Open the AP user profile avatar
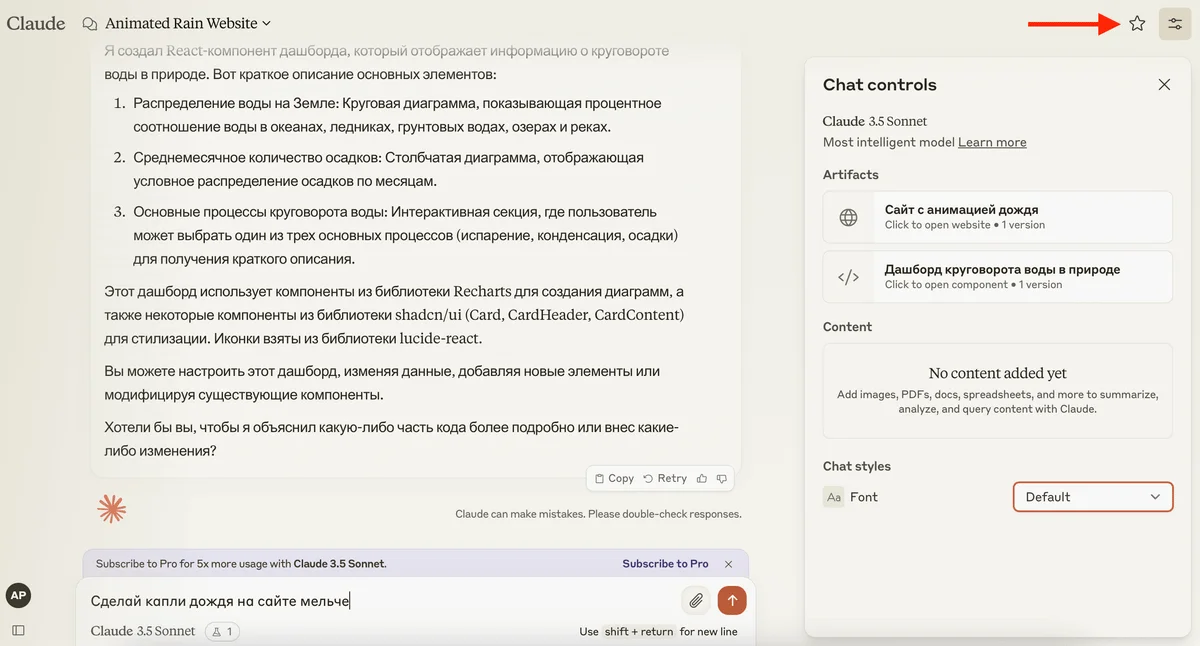Image resolution: width=1200 pixels, height=646 pixels. click(x=18, y=595)
